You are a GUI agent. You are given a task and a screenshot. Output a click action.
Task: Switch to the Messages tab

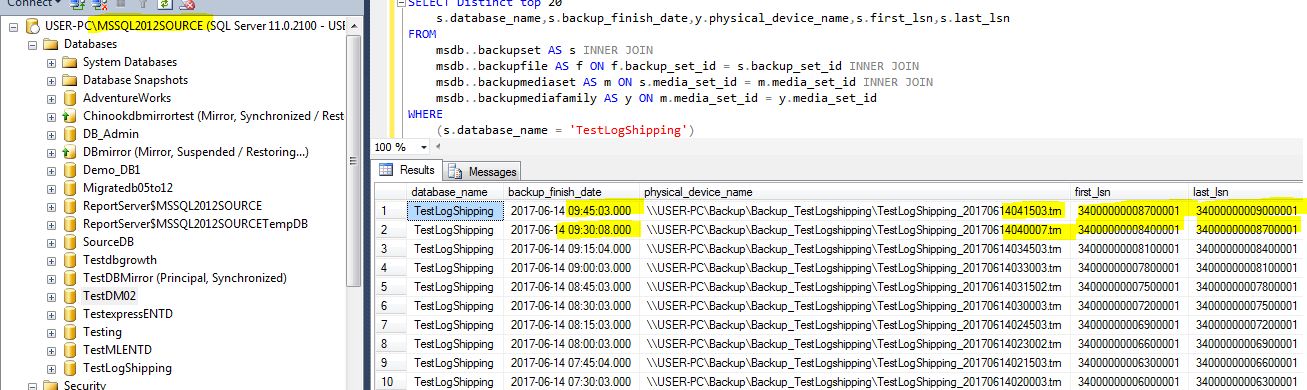click(x=483, y=171)
